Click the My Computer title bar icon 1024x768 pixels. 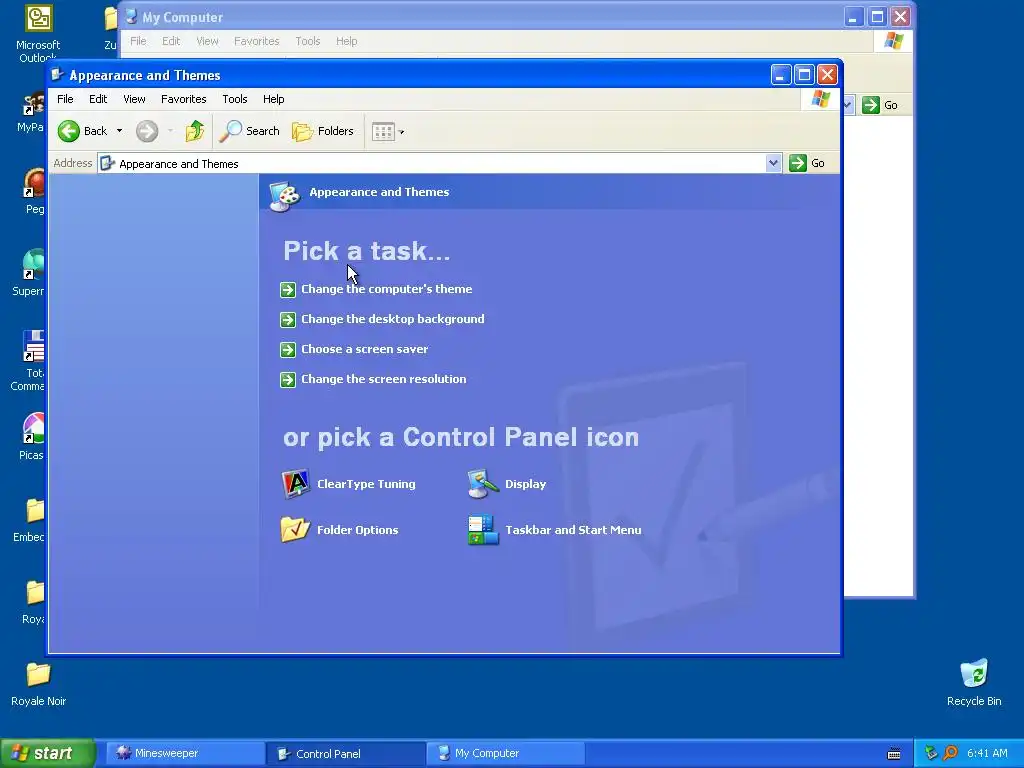tap(131, 16)
